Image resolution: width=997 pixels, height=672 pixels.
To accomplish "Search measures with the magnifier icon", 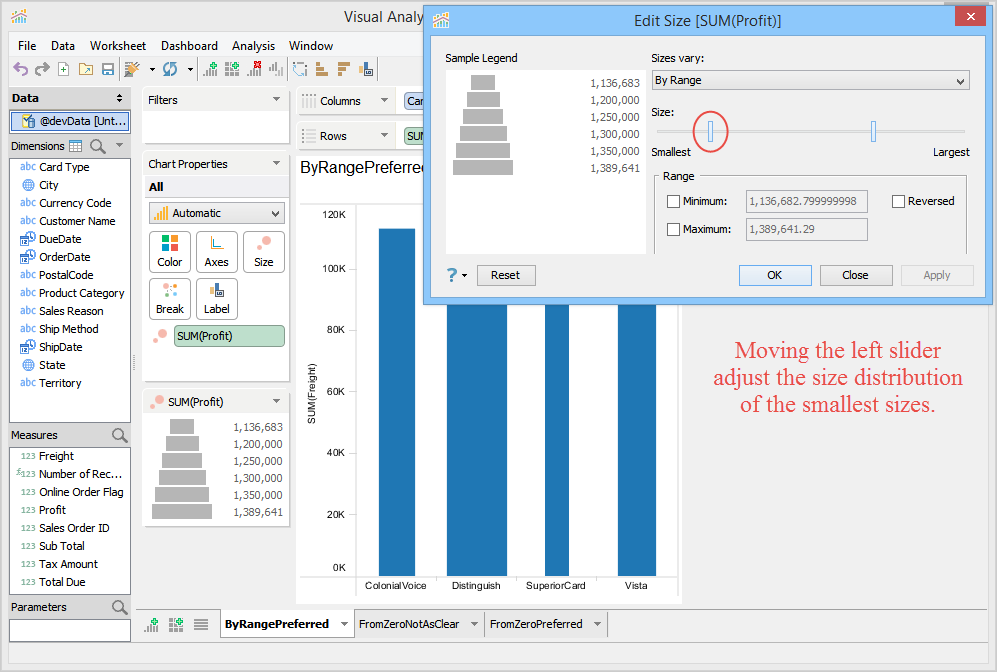I will click(120, 435).
